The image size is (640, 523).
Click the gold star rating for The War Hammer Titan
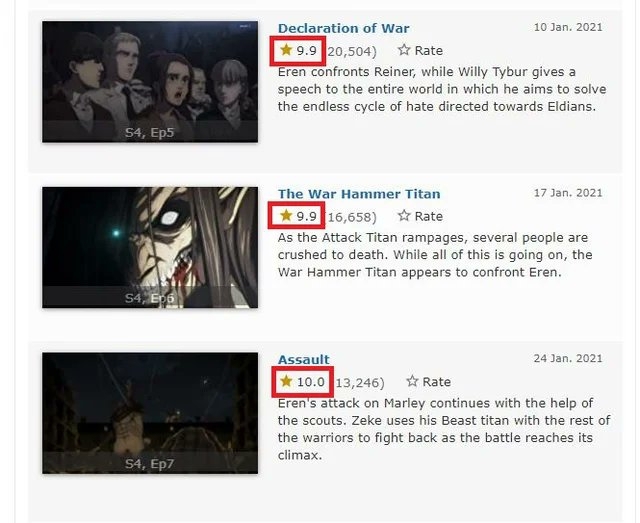(287, 216)
